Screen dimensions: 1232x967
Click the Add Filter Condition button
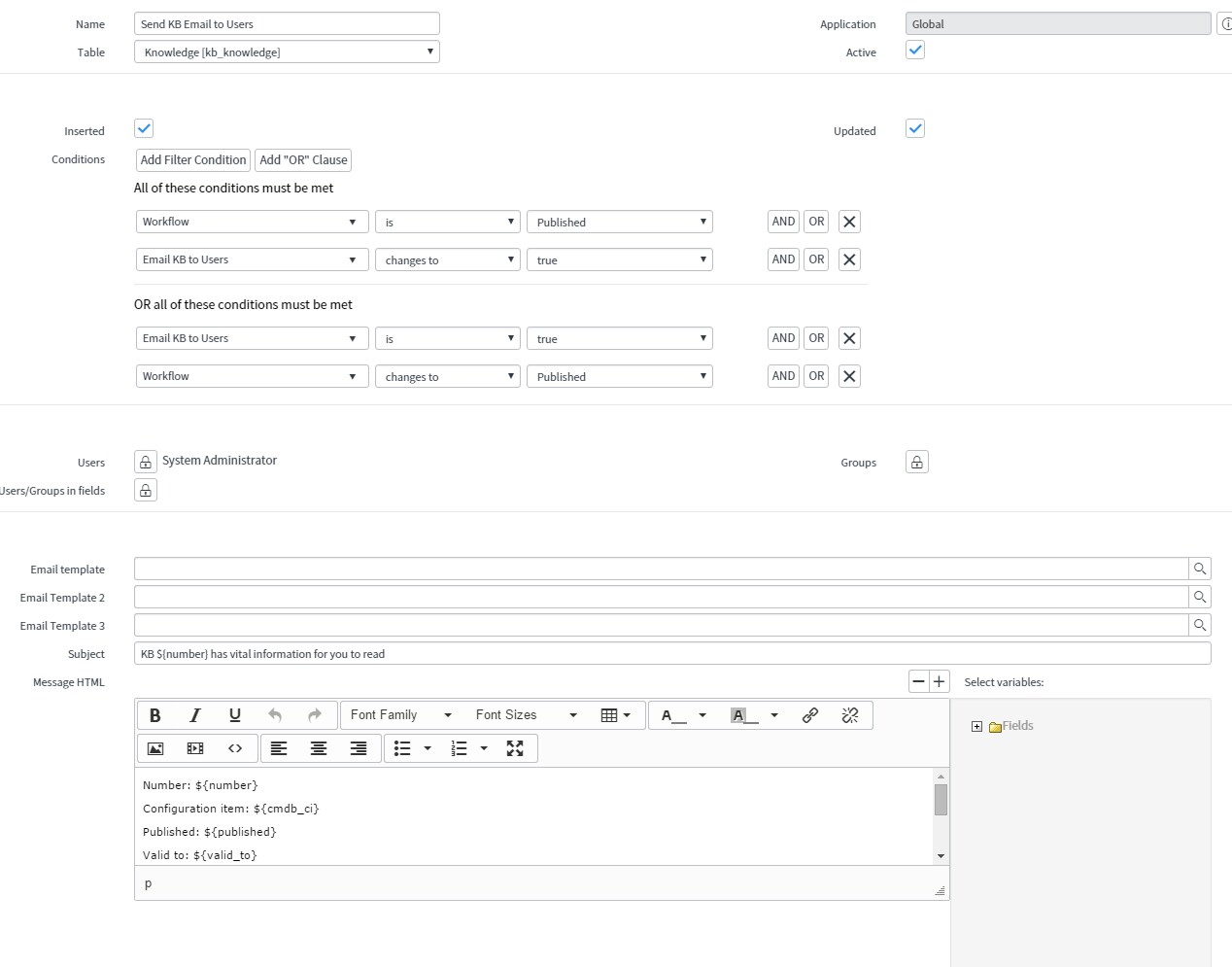tap(193, 160)
